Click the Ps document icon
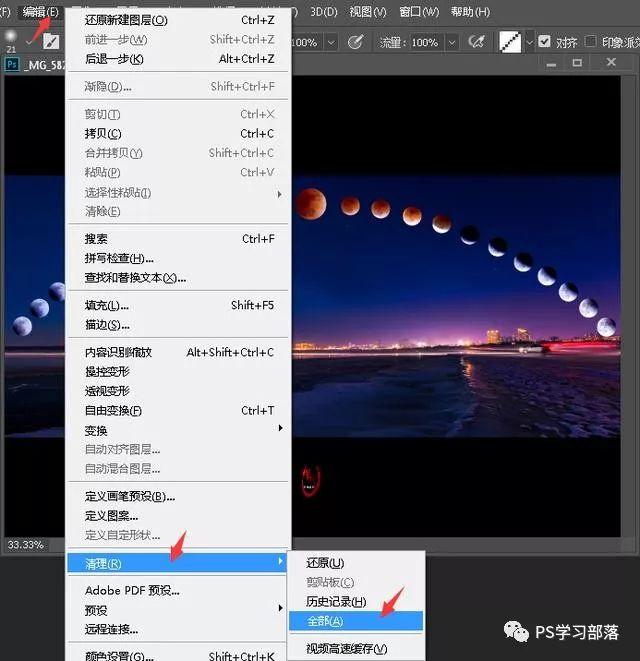Screen dimensions: 640x661 point(12,64)
